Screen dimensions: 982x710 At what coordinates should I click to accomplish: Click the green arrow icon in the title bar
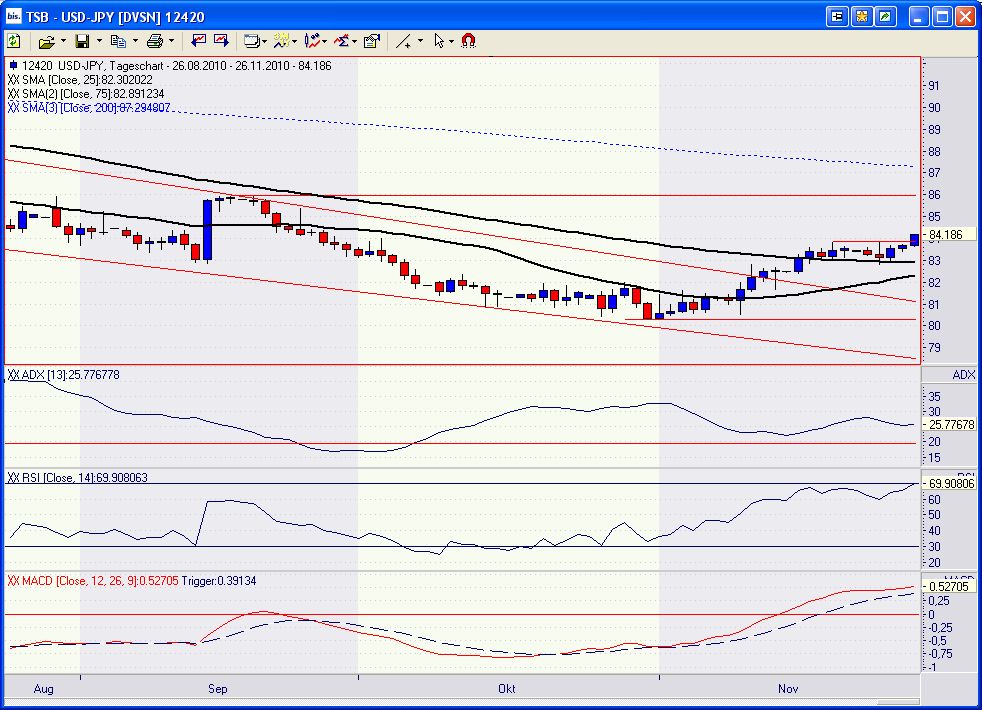click(883, 15)
